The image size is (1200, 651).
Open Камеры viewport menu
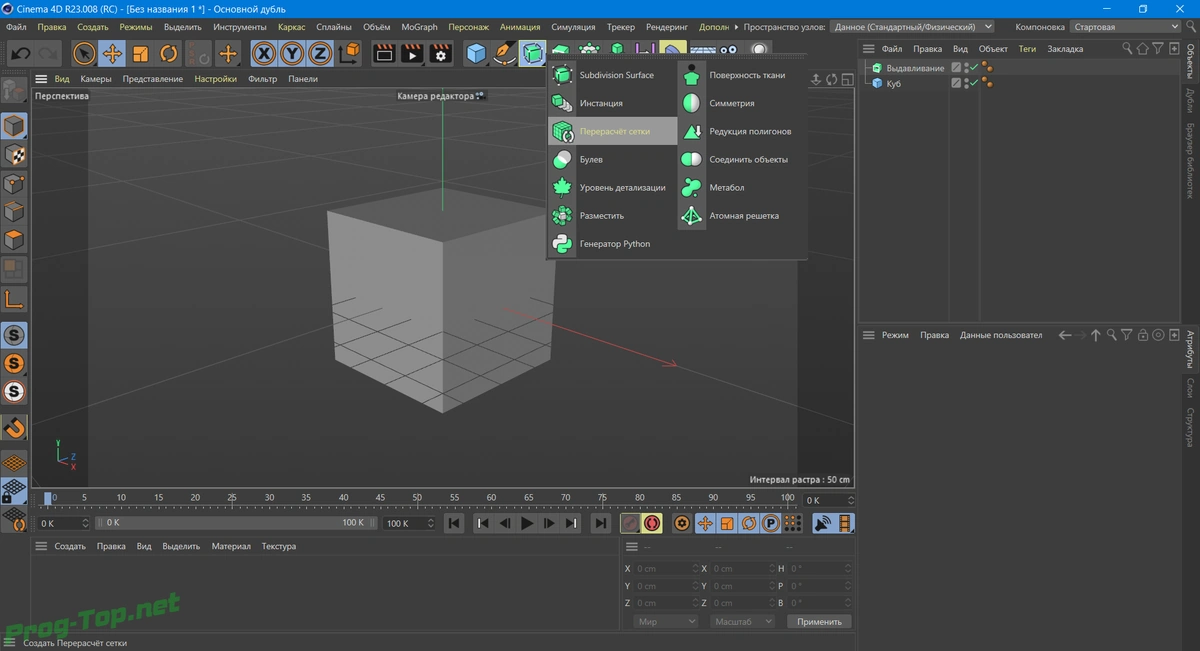coord(96,79)
